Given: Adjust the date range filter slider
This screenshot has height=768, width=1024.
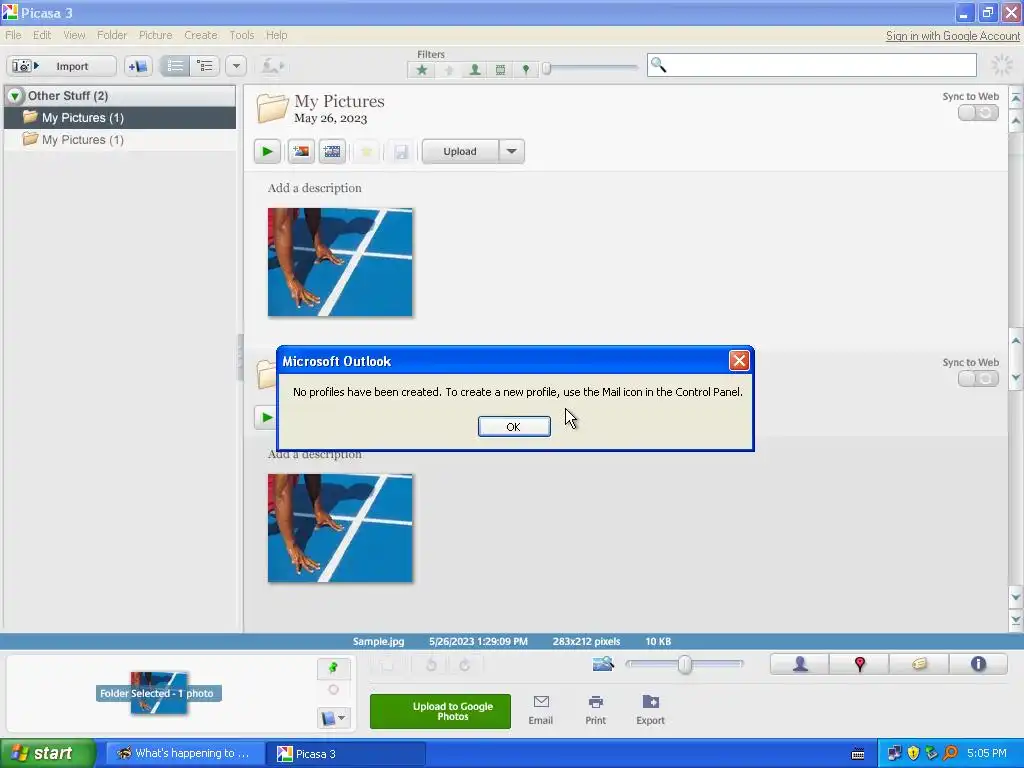Looking at the screenshot, I should click(547, 68).
